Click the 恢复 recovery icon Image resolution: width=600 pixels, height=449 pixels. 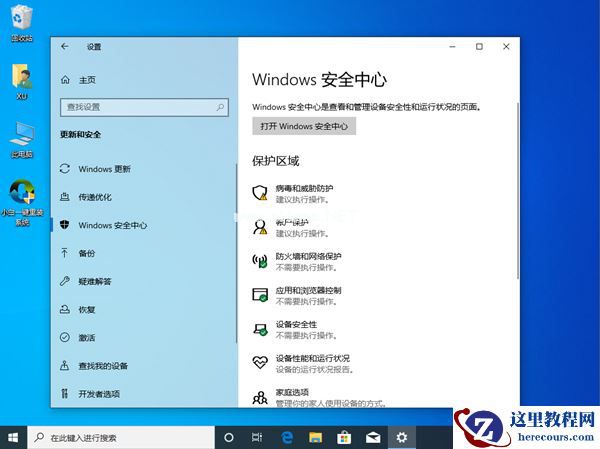[65, 309]
